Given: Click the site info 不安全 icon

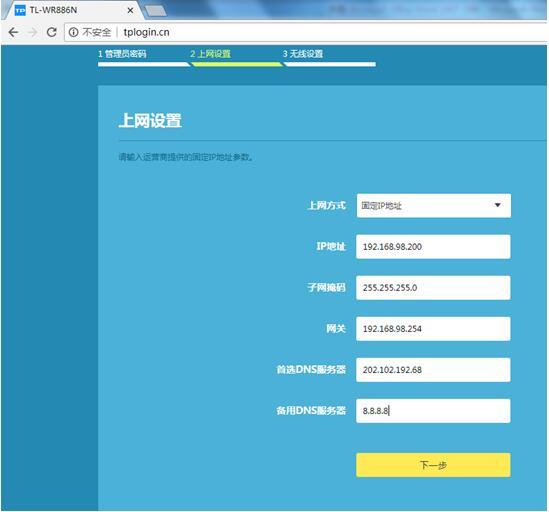Looking at the screenshot, I should [74, 32].
